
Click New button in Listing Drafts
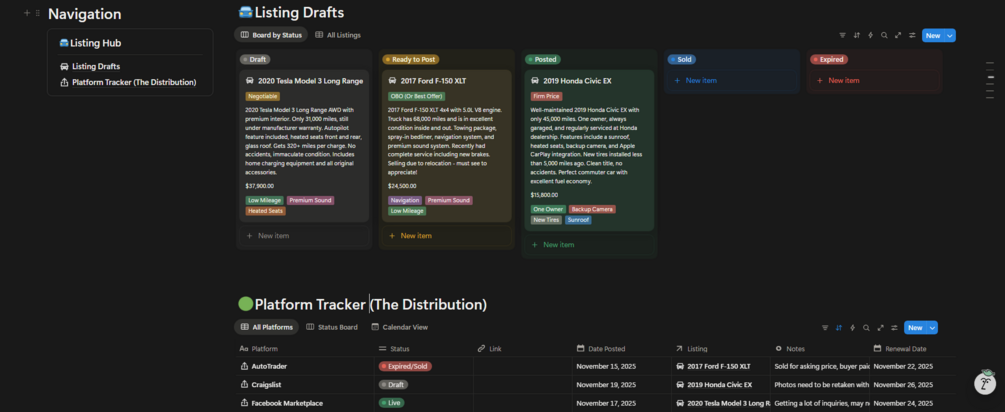pos(933,35)
